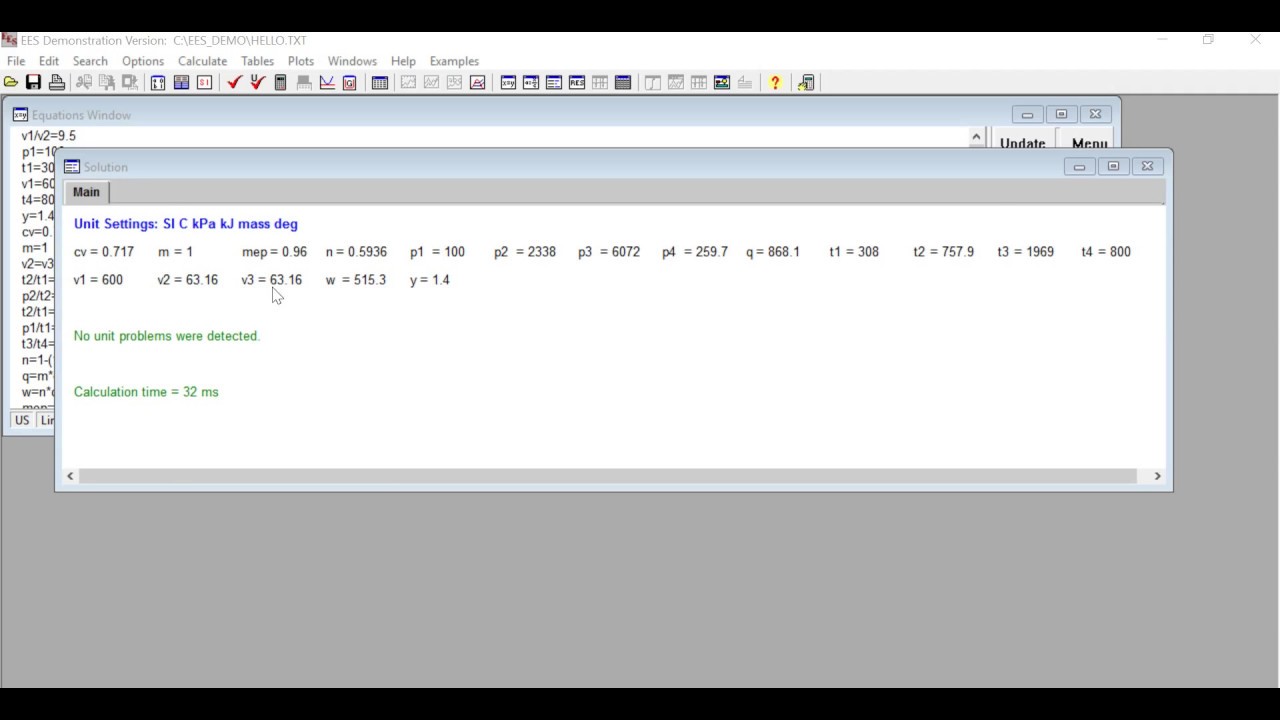Open the Plots menu
Screen dimensions: 1280x720
point(301,61)
